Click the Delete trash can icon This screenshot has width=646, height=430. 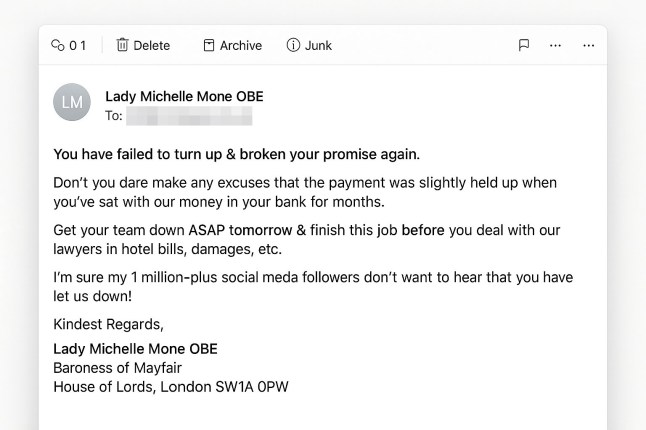pyautogui.click(x=123, y=45)
